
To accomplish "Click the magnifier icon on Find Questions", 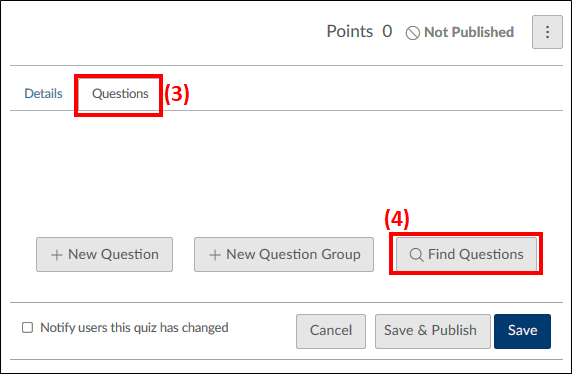I will point(416,255).
